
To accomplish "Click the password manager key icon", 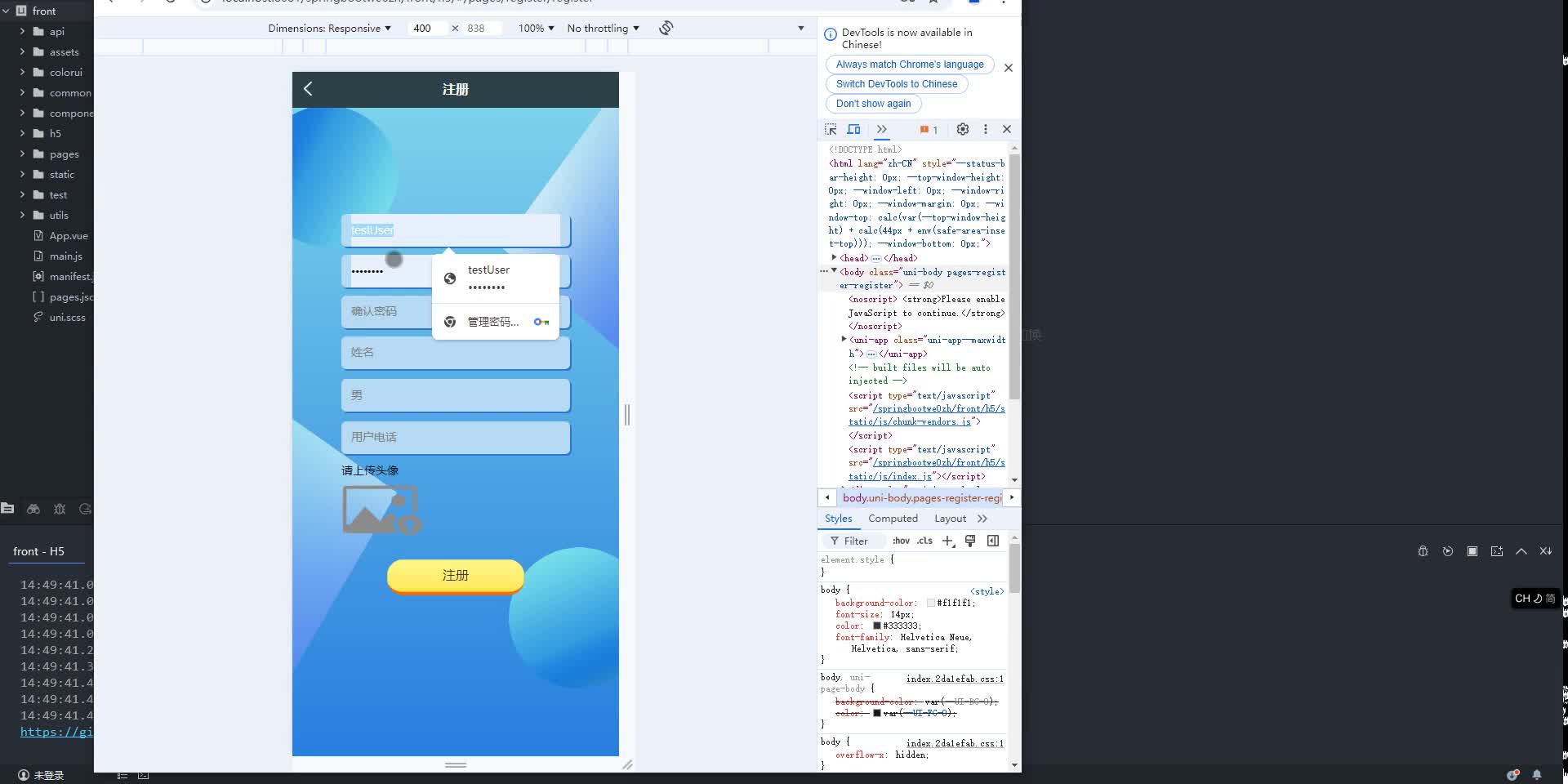I will click(x=541, y=322).
